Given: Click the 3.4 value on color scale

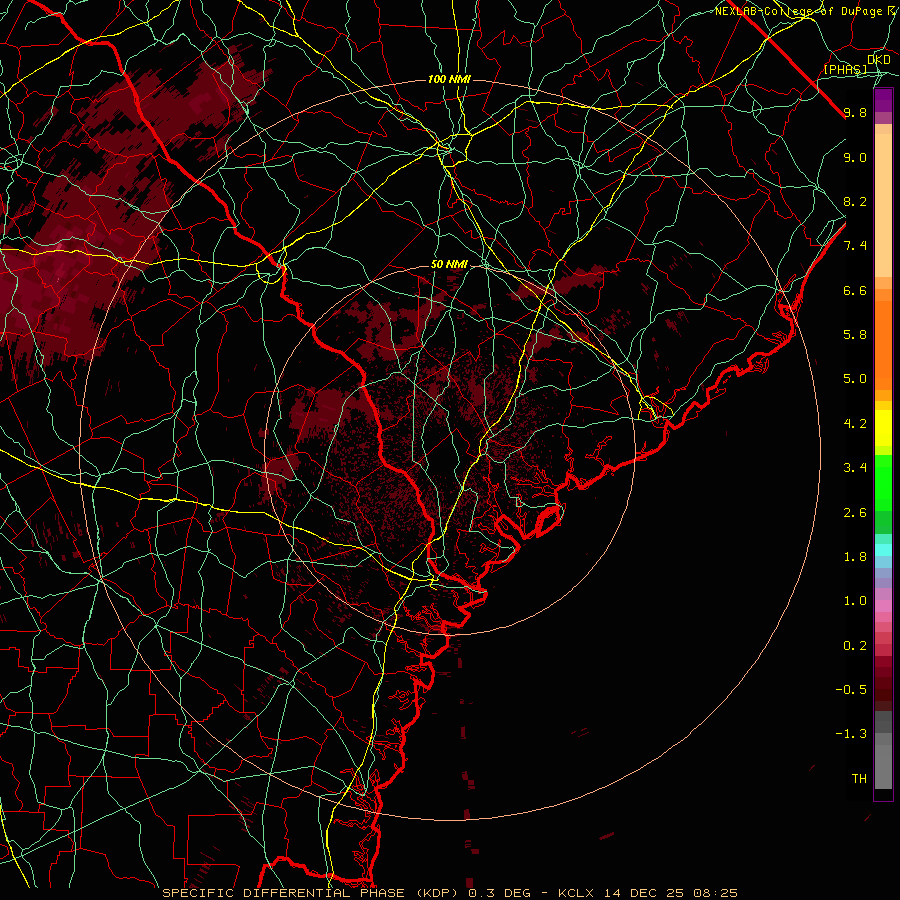Looking at the screenshot, I should pos(855,468).
